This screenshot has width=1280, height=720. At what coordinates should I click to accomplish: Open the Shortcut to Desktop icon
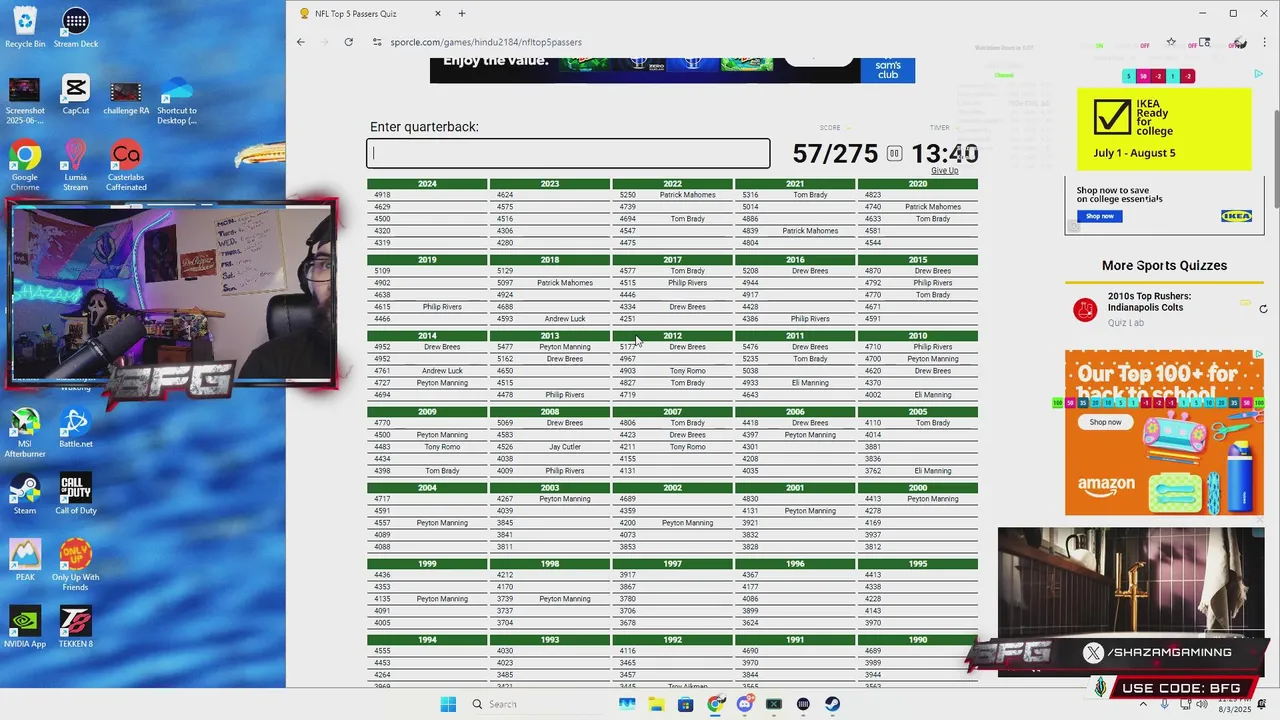pyautogui.click(x=177, y=100)
